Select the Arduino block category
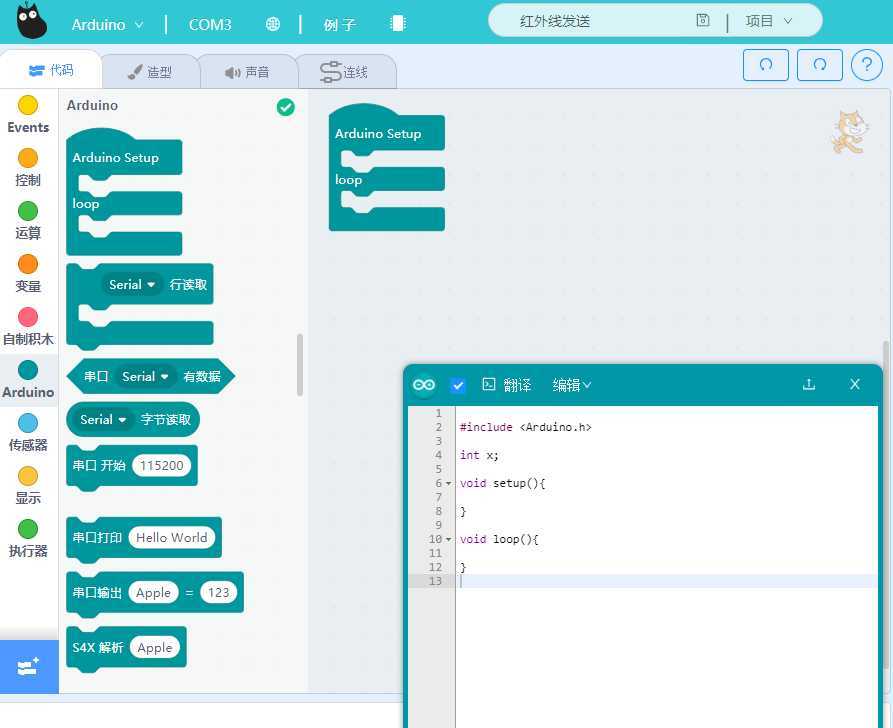This screenshot has height=728, width=893. click(x=28, y=379)
